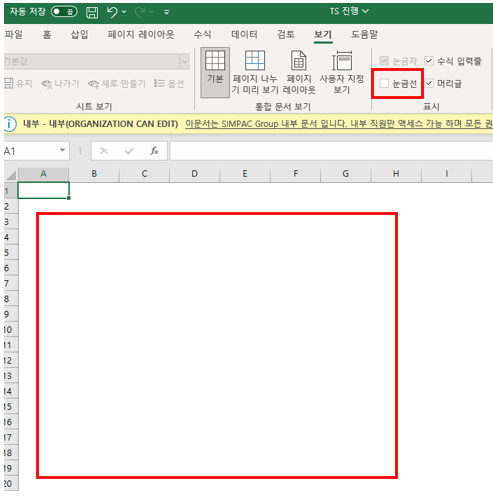Click the Insert Function fx icon
493x503 pixels.
[154, 151]
